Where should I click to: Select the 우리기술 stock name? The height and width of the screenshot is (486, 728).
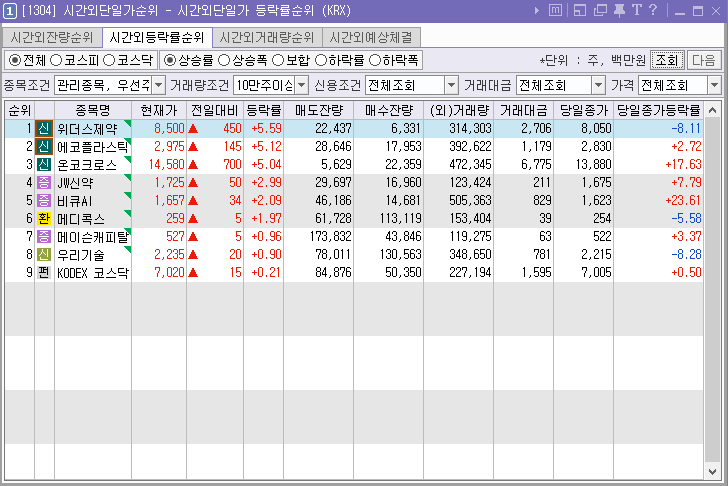(81, 254)
